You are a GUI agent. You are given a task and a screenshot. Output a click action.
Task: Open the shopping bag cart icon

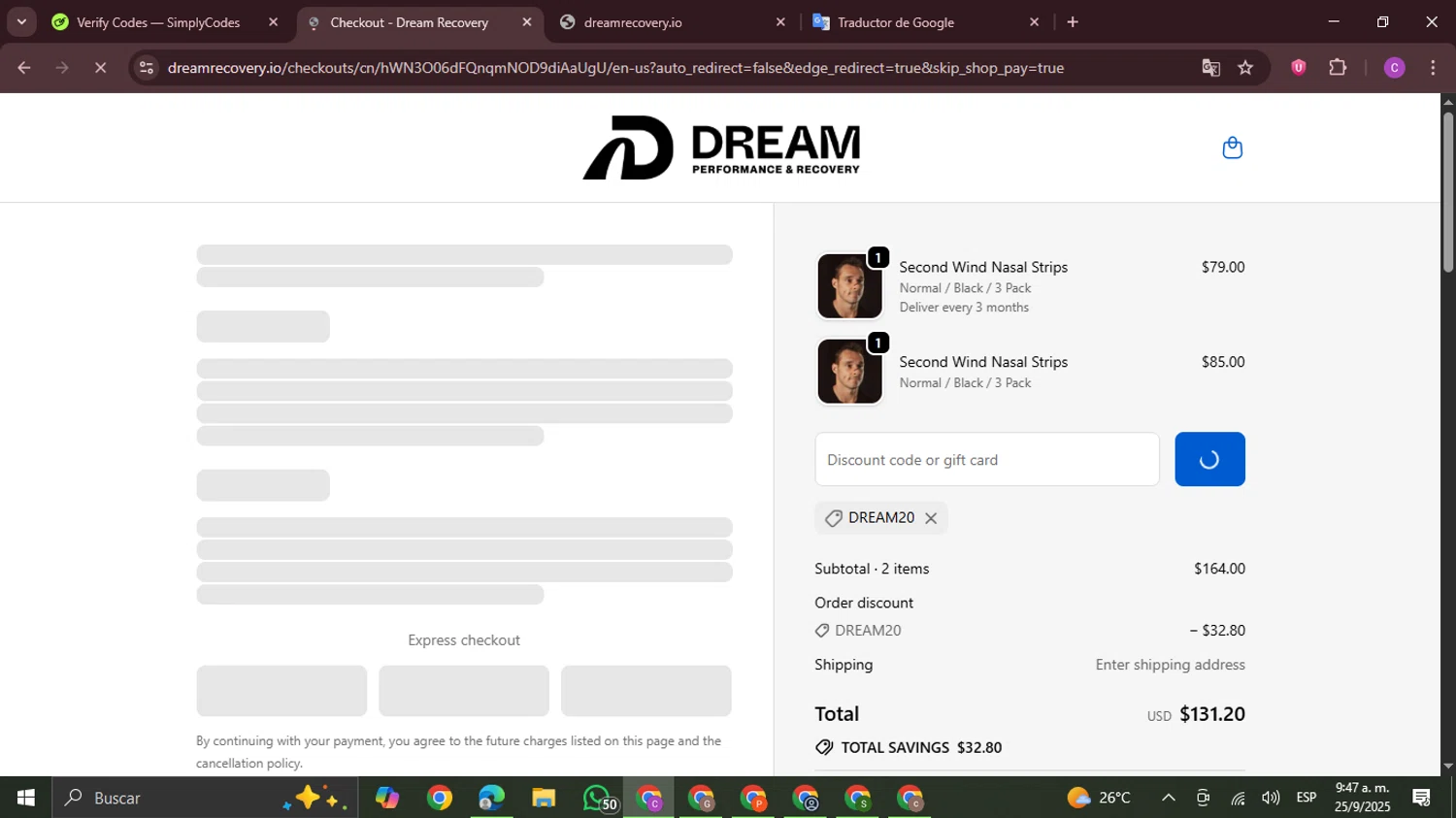tap(1232, 147)
